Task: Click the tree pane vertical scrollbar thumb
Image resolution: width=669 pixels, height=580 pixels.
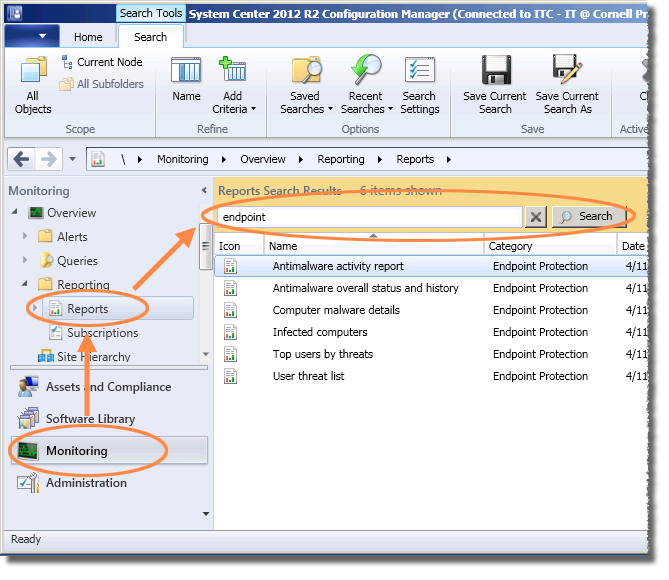Action: [x=205, y=247]
